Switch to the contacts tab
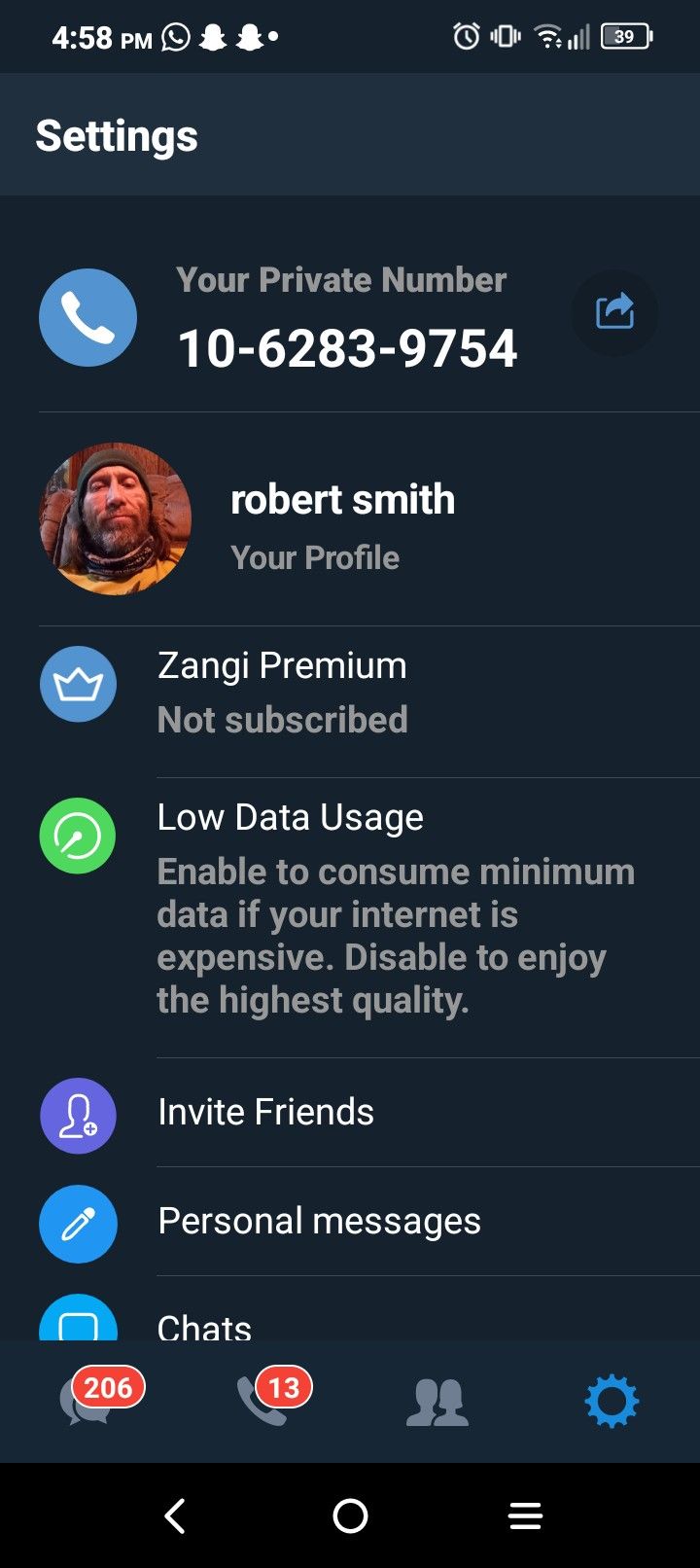Screen dimensions: 700x1568 (x=437, y=1403)
